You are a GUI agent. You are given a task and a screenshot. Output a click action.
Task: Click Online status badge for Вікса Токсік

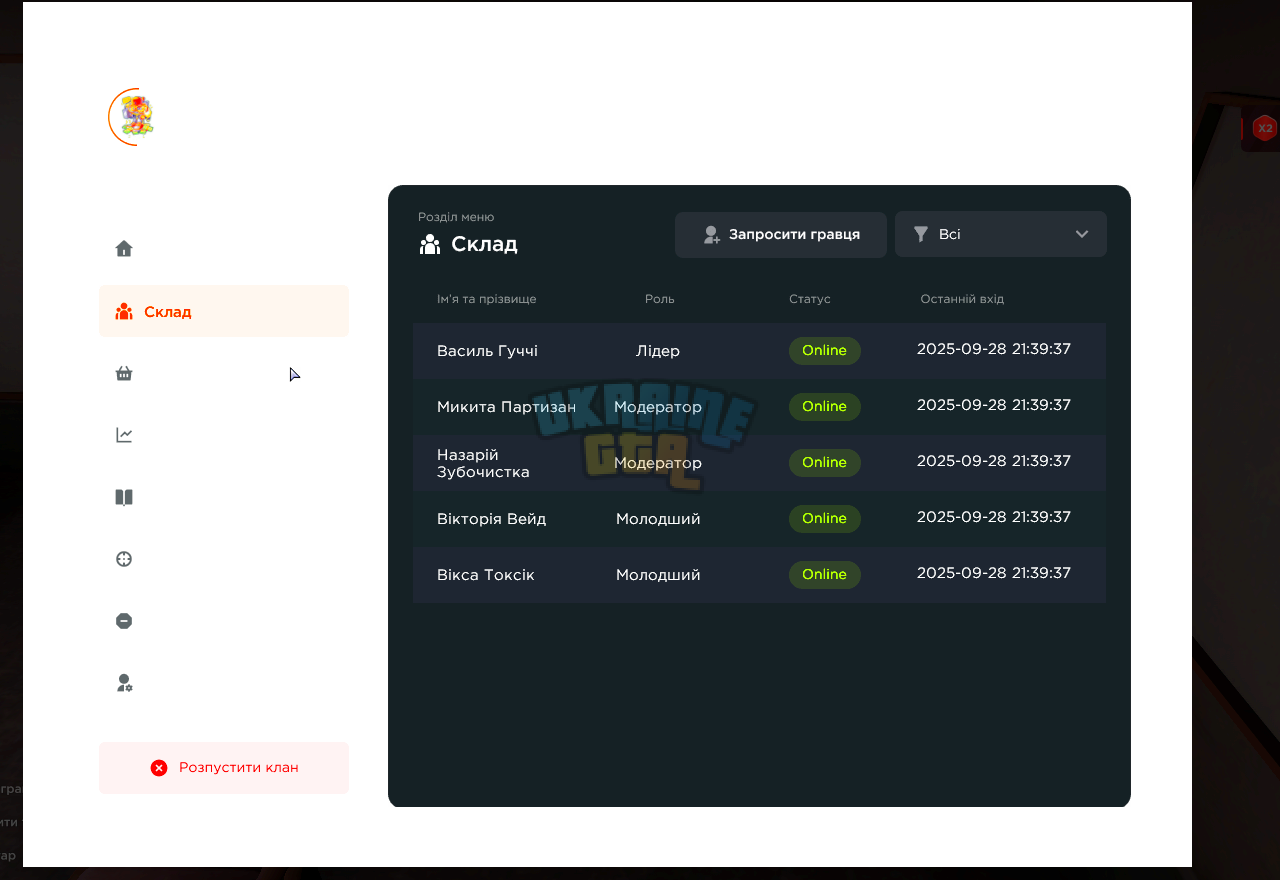click(x=825, y=575)
